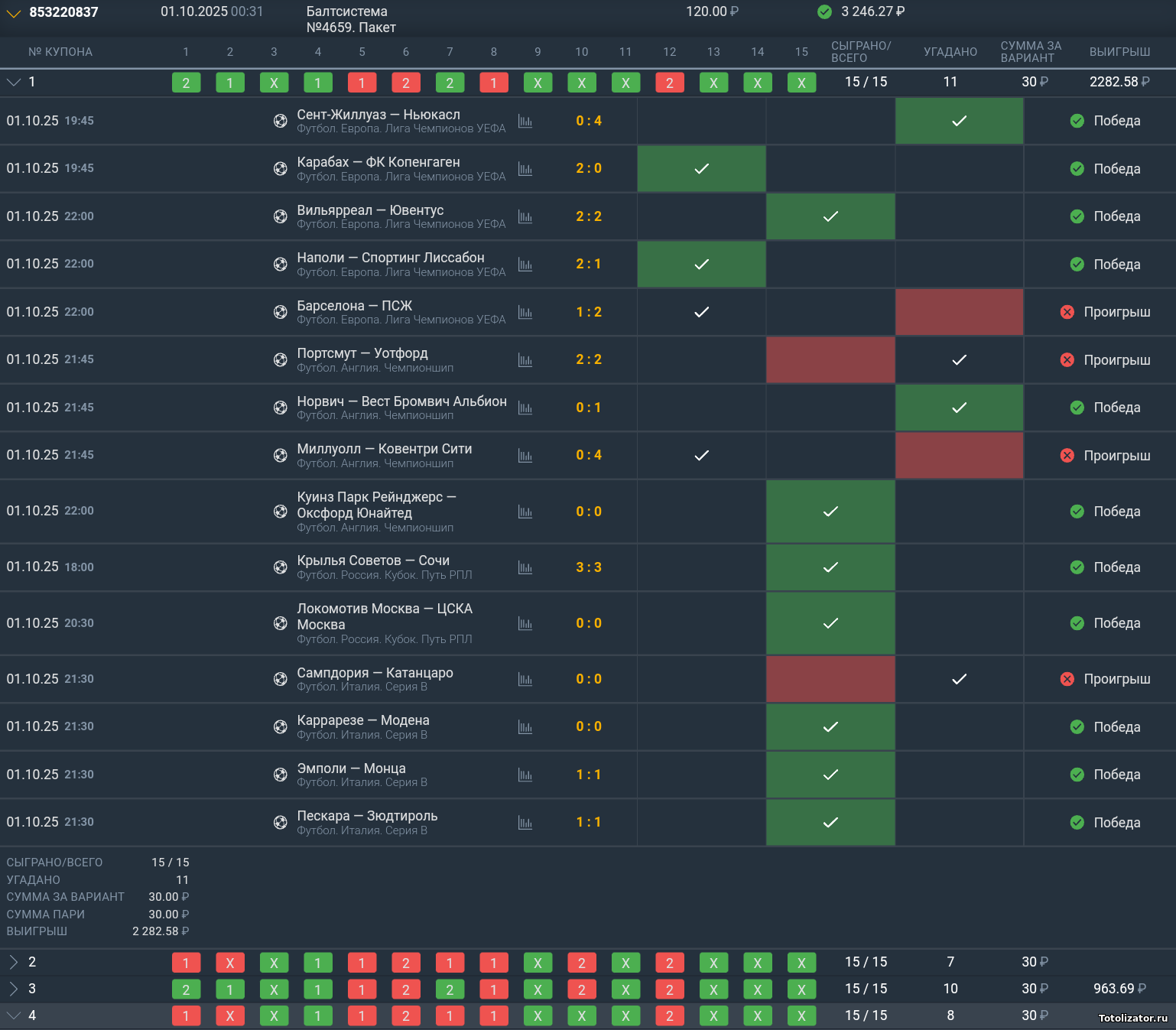1176x1030 pixels.
Task: Click the УГАДАНО column header
Action: point(950,52)
